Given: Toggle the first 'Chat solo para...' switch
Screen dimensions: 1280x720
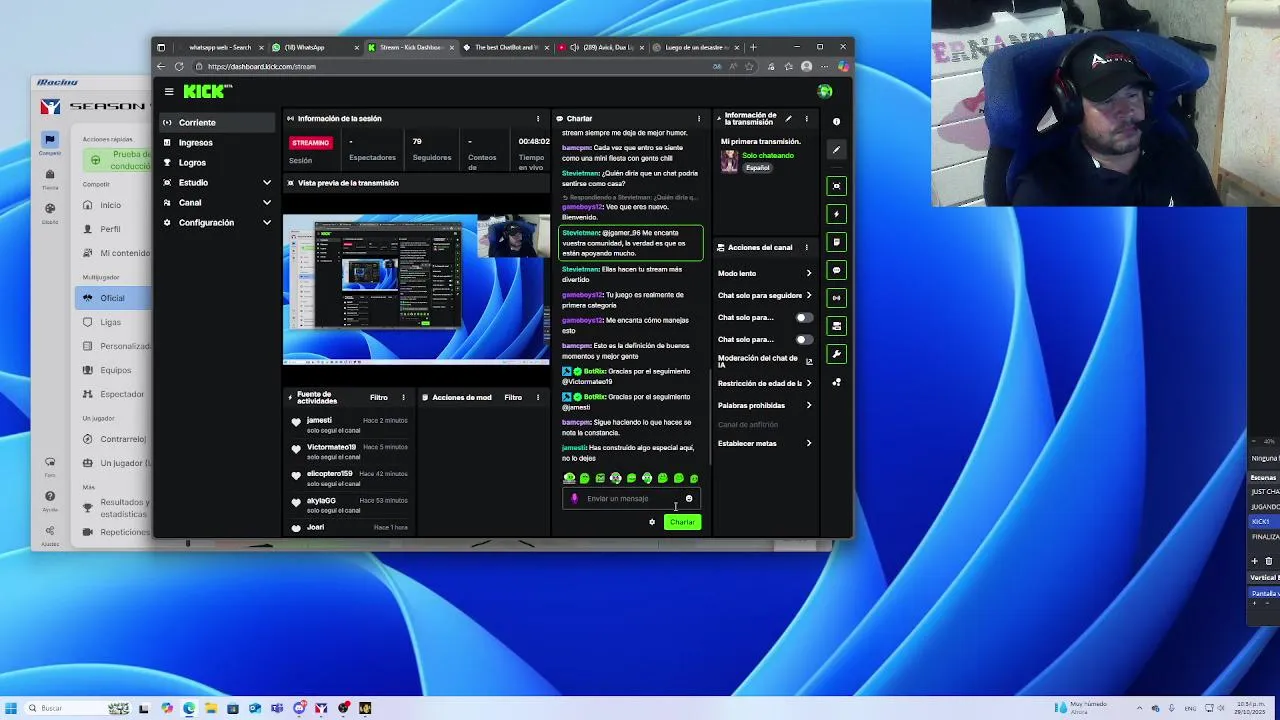Looking at the screenshot, I should point(802,318).
